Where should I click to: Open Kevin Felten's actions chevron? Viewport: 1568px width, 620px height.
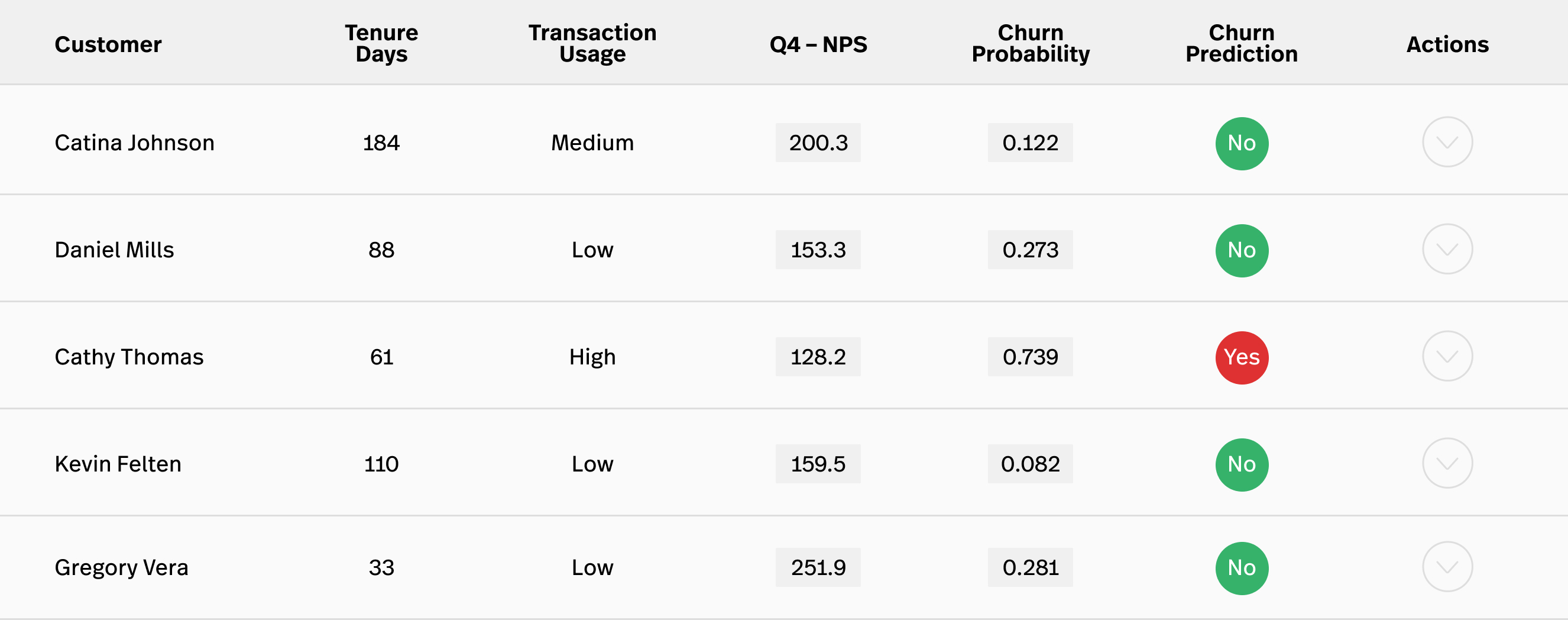click(x=1447, y=464)
